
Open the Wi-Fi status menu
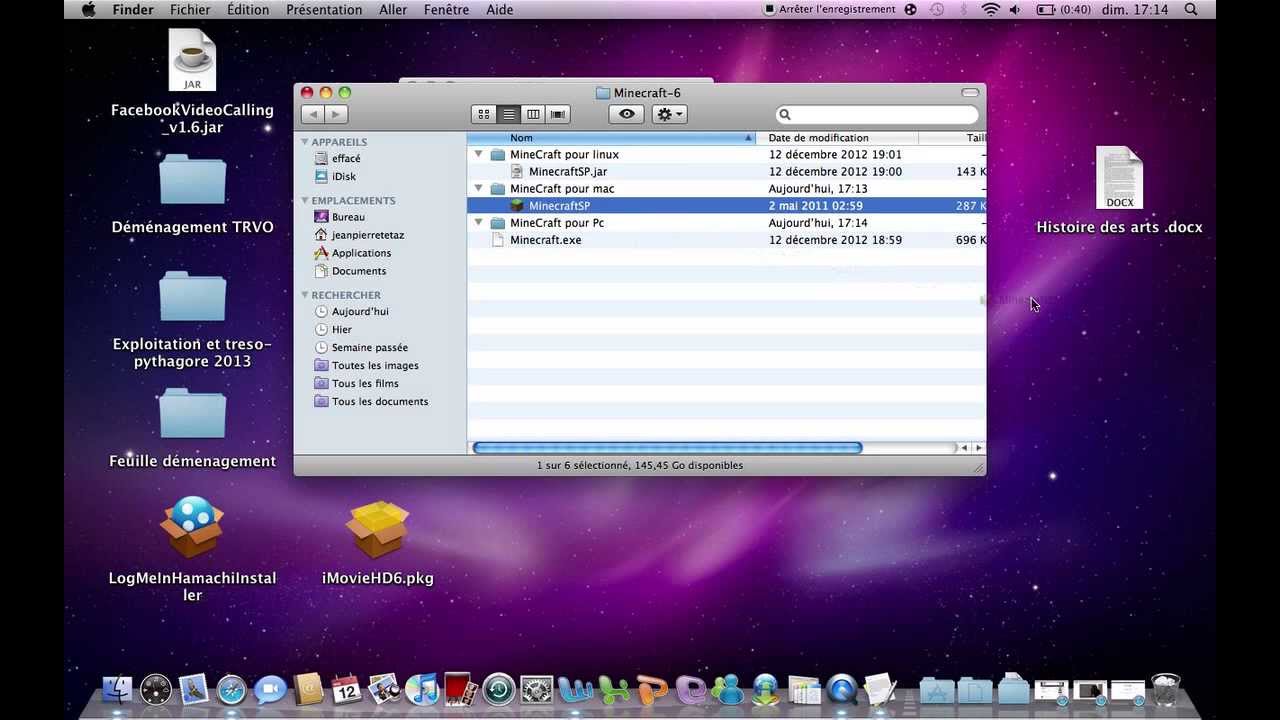991,10
